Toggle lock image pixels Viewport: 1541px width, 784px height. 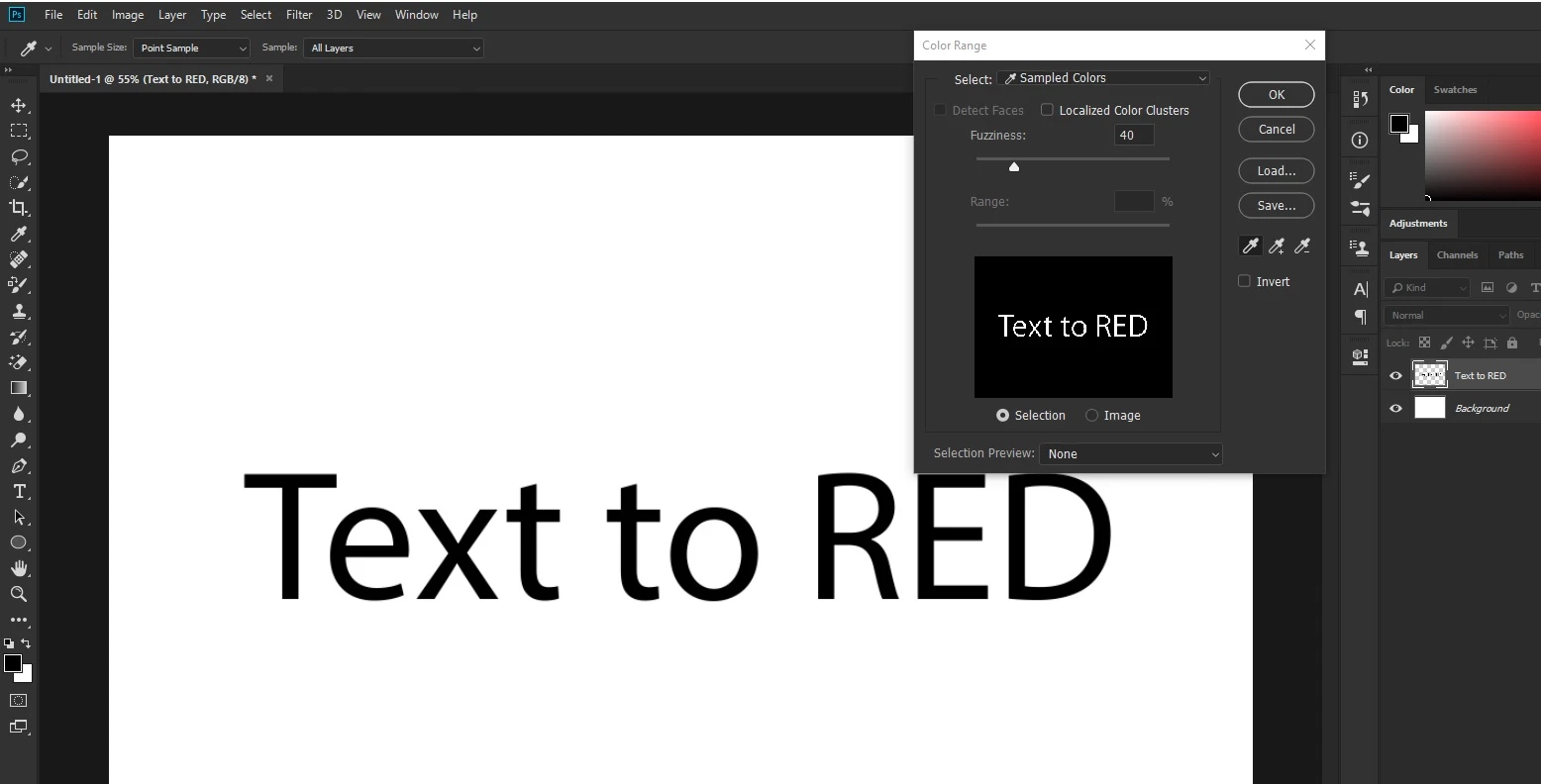click(1446, 343)
